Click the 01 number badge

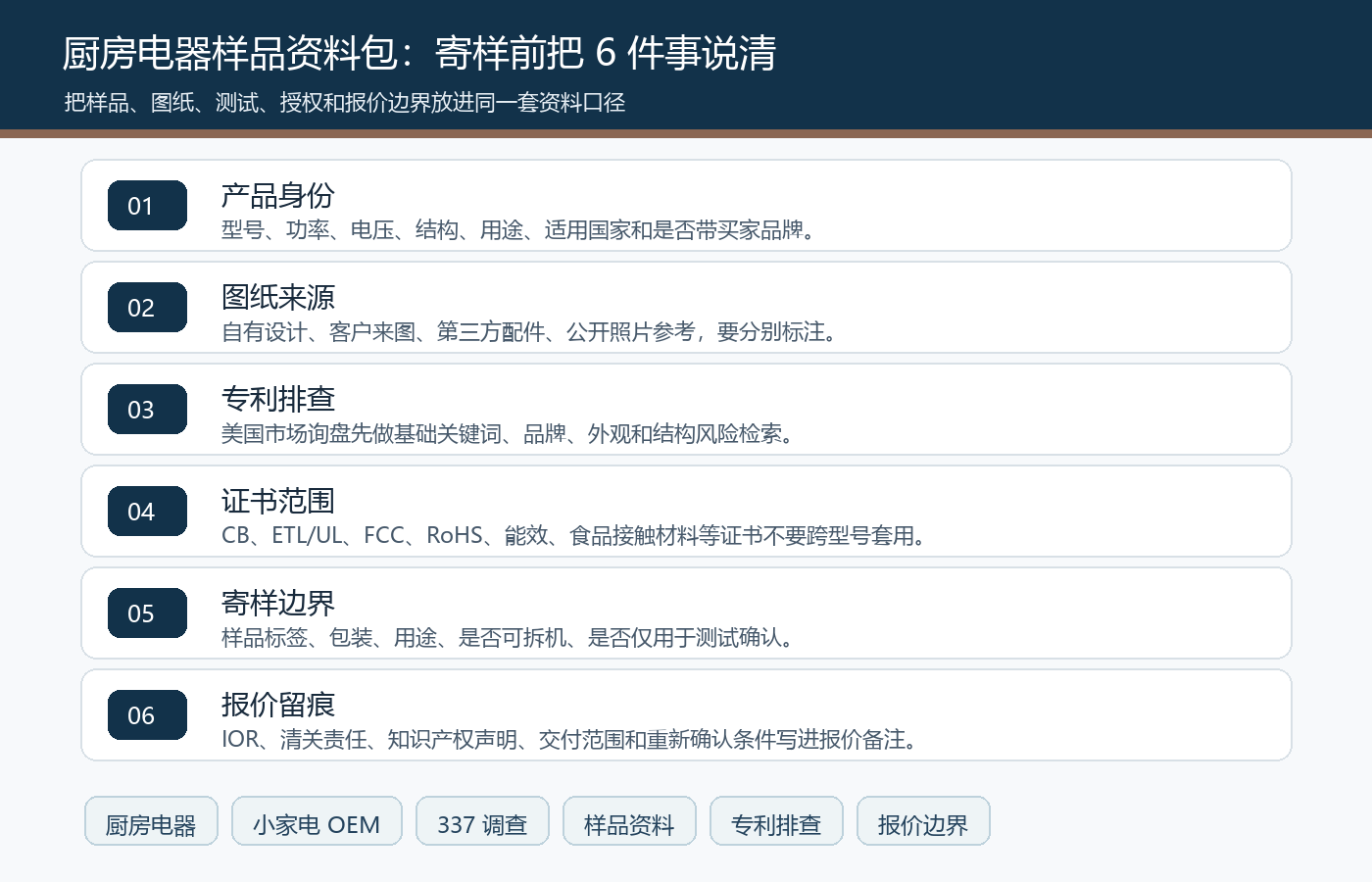point(147,206)
